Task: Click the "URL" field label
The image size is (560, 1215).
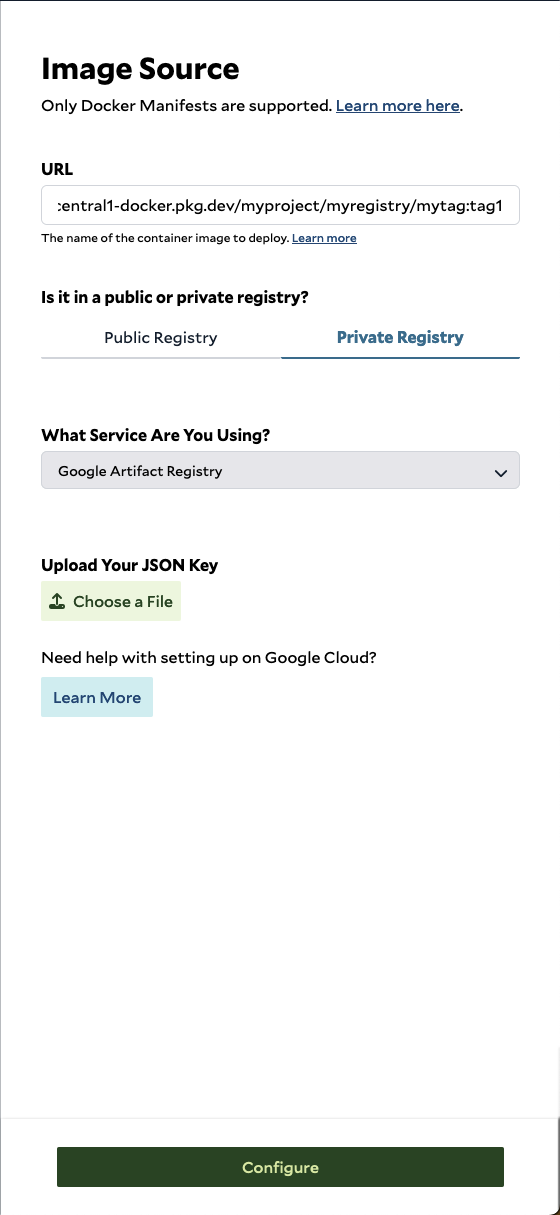Action: 57,169
